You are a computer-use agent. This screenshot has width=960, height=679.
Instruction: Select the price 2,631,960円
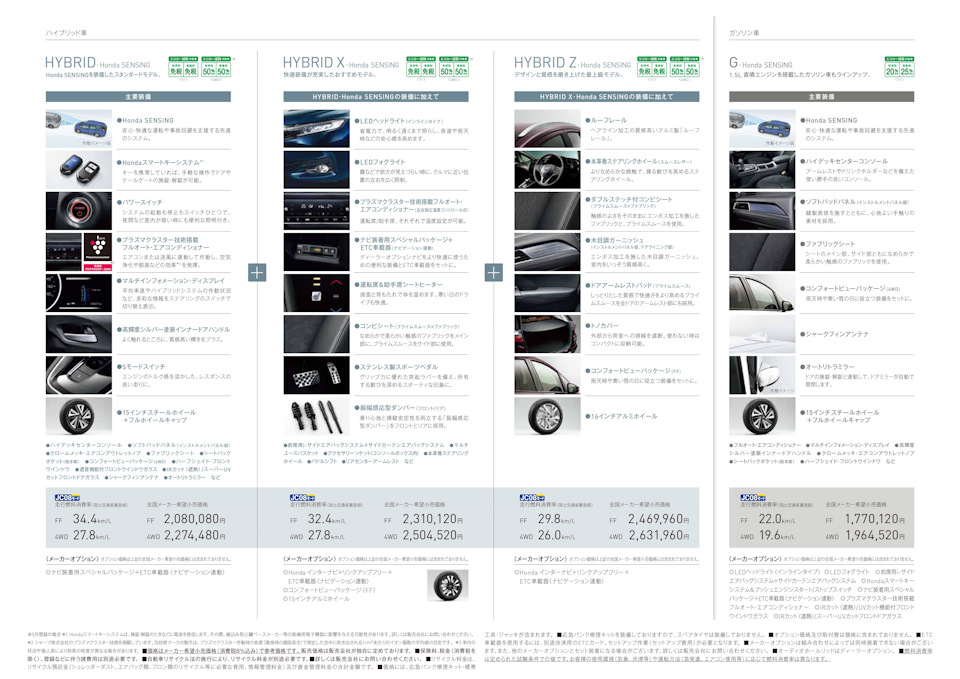[x=659, y=535]
